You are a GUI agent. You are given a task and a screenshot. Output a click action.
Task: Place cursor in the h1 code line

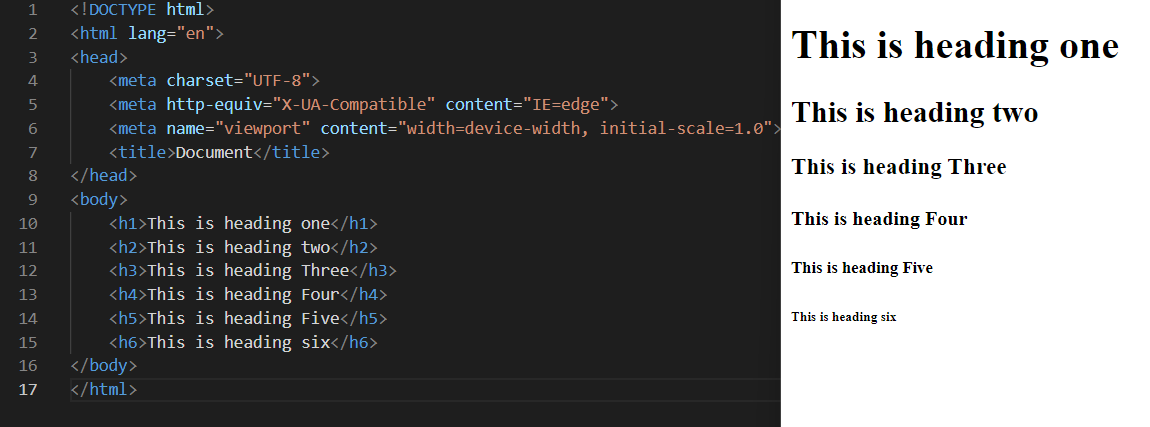click(x=243, y=224)
